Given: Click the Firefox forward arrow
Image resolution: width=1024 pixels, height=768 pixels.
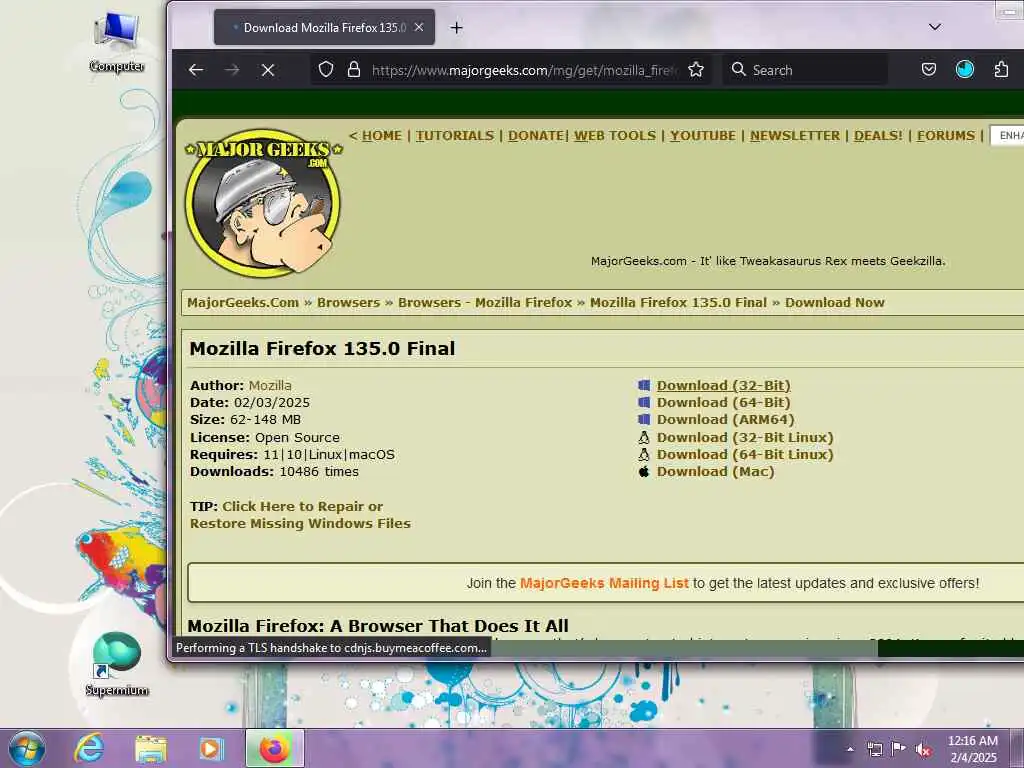Looking at the screenshot, I should [x=232, y=70].
